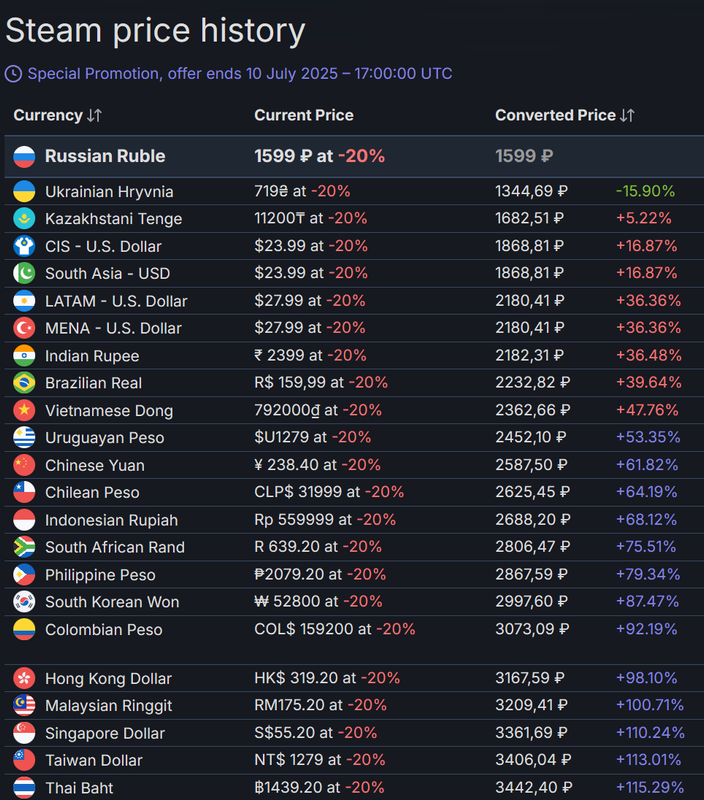
Task: Click the Malaysian Ringgit flag icon
Action: [24, 705]
